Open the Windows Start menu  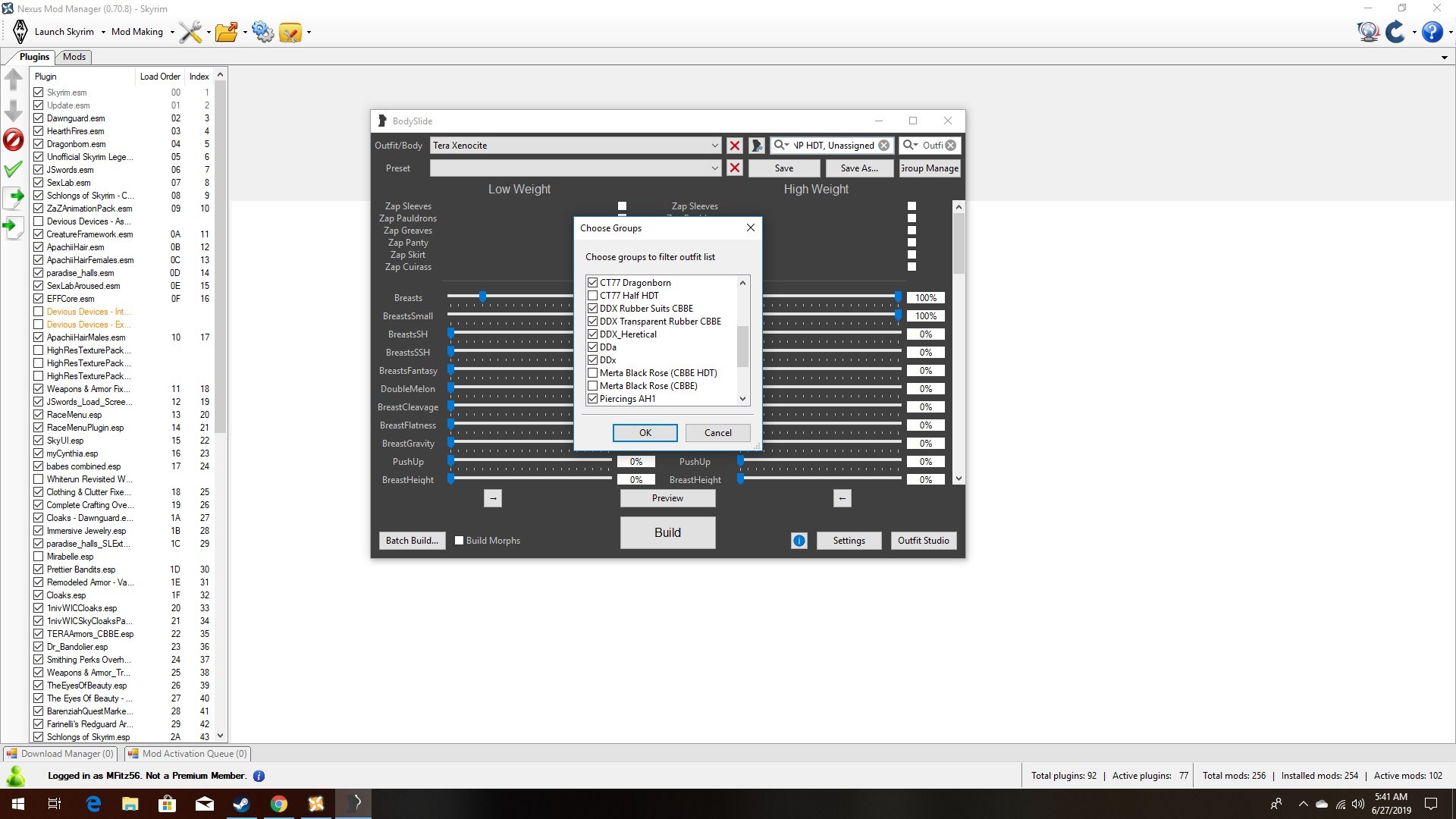coord(18,804)
